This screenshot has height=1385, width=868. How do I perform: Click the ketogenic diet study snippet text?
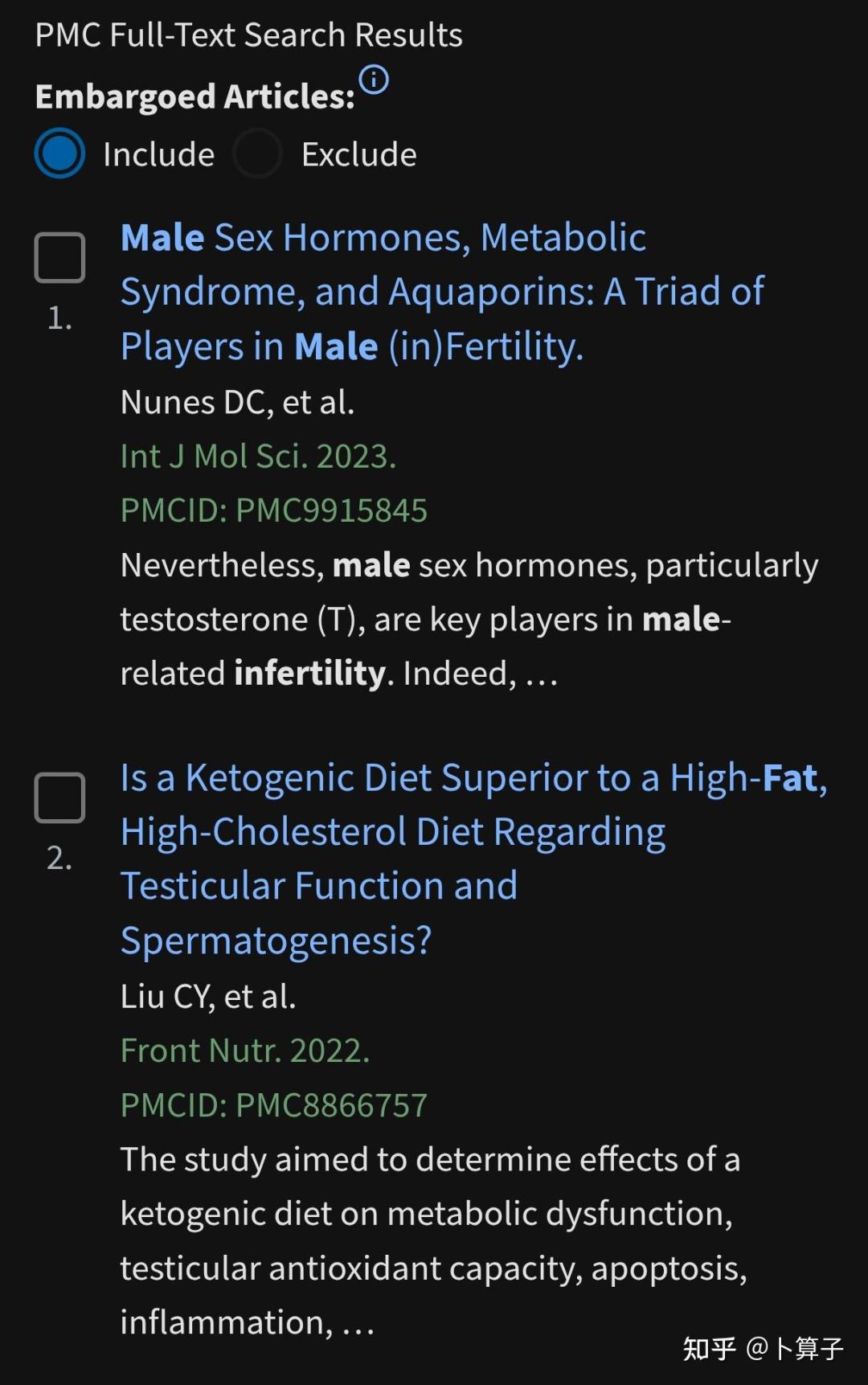coord(434,1240)
